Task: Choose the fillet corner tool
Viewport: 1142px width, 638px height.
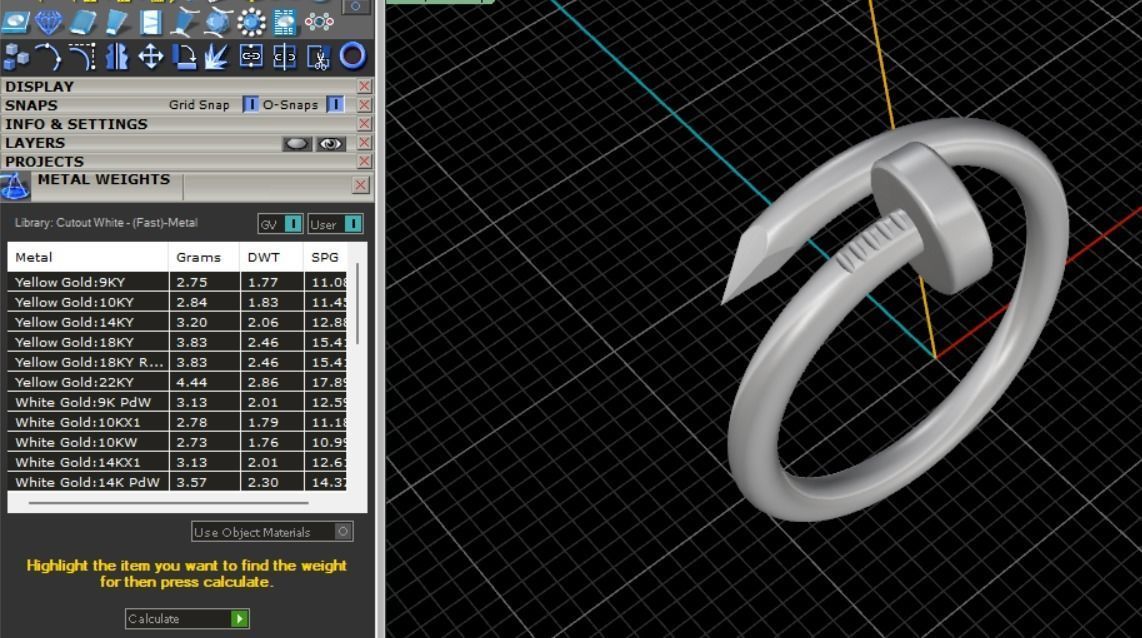Action: 82,56
